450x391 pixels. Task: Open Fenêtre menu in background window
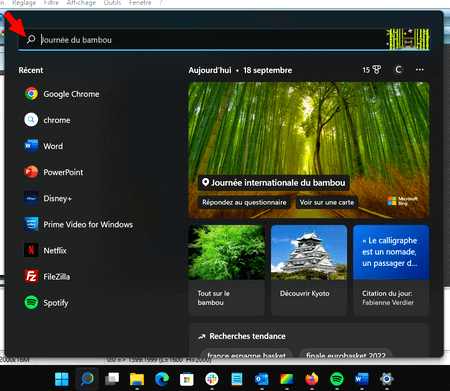[x=140, y=3]
